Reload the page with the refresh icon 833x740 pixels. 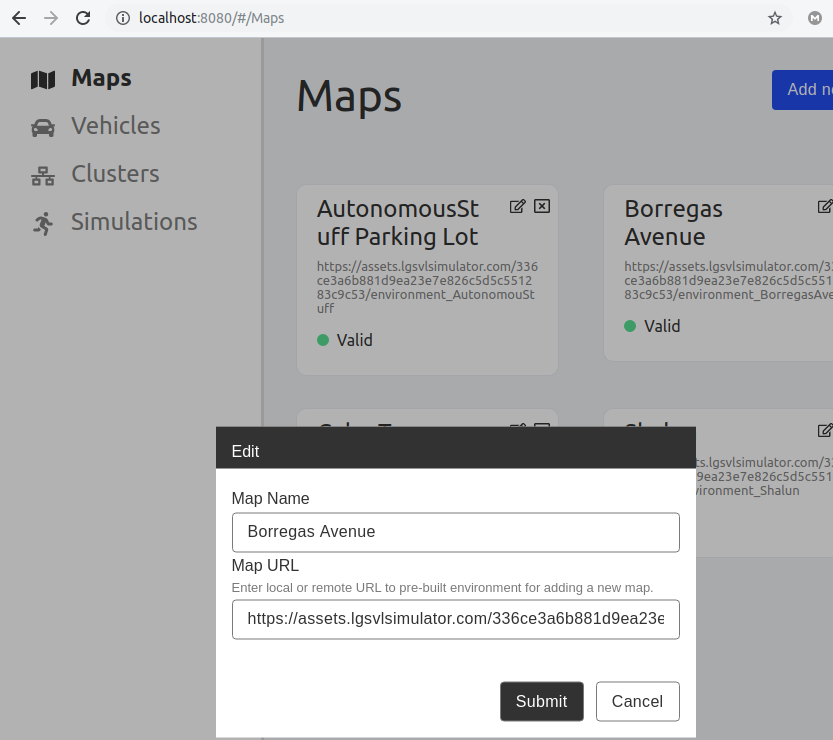pyautogui.click(x=83, y=18)
